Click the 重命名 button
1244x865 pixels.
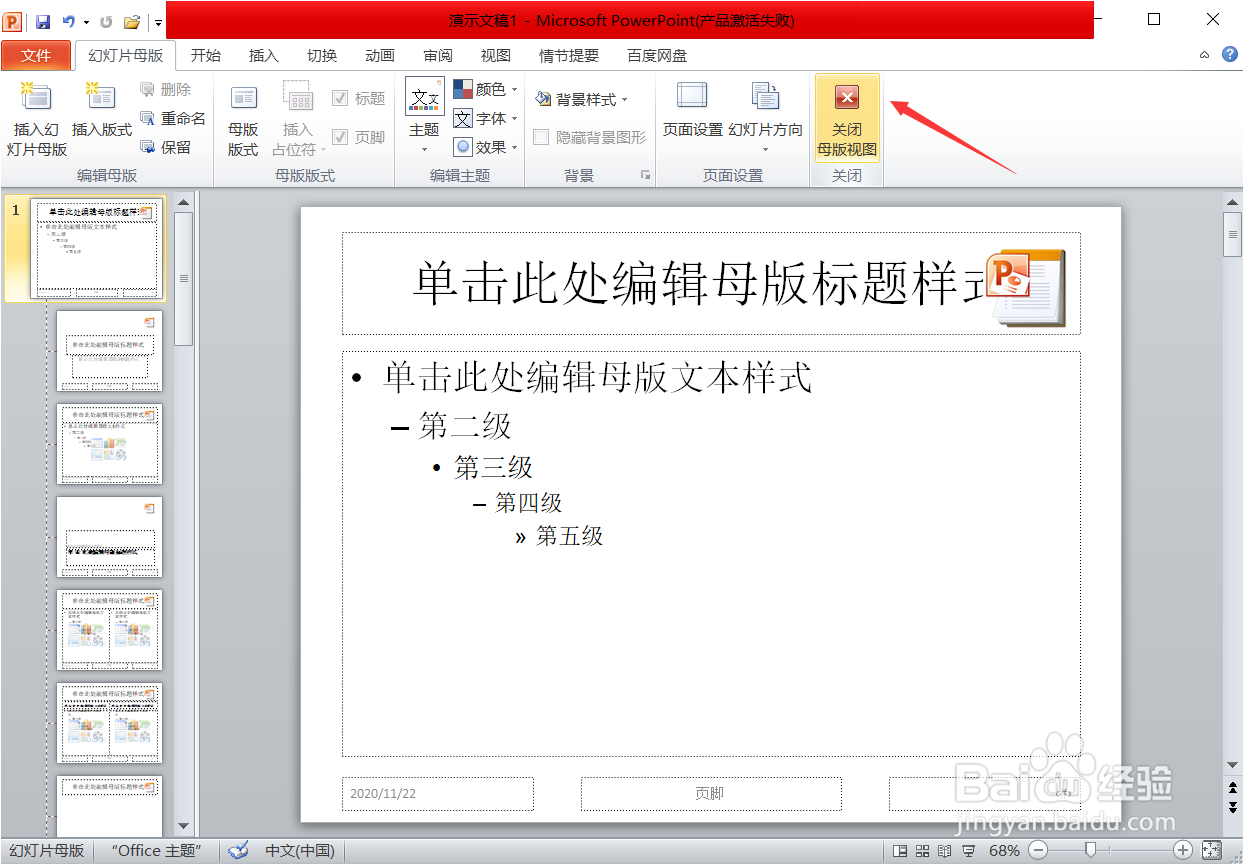click(x=173, y=118)
